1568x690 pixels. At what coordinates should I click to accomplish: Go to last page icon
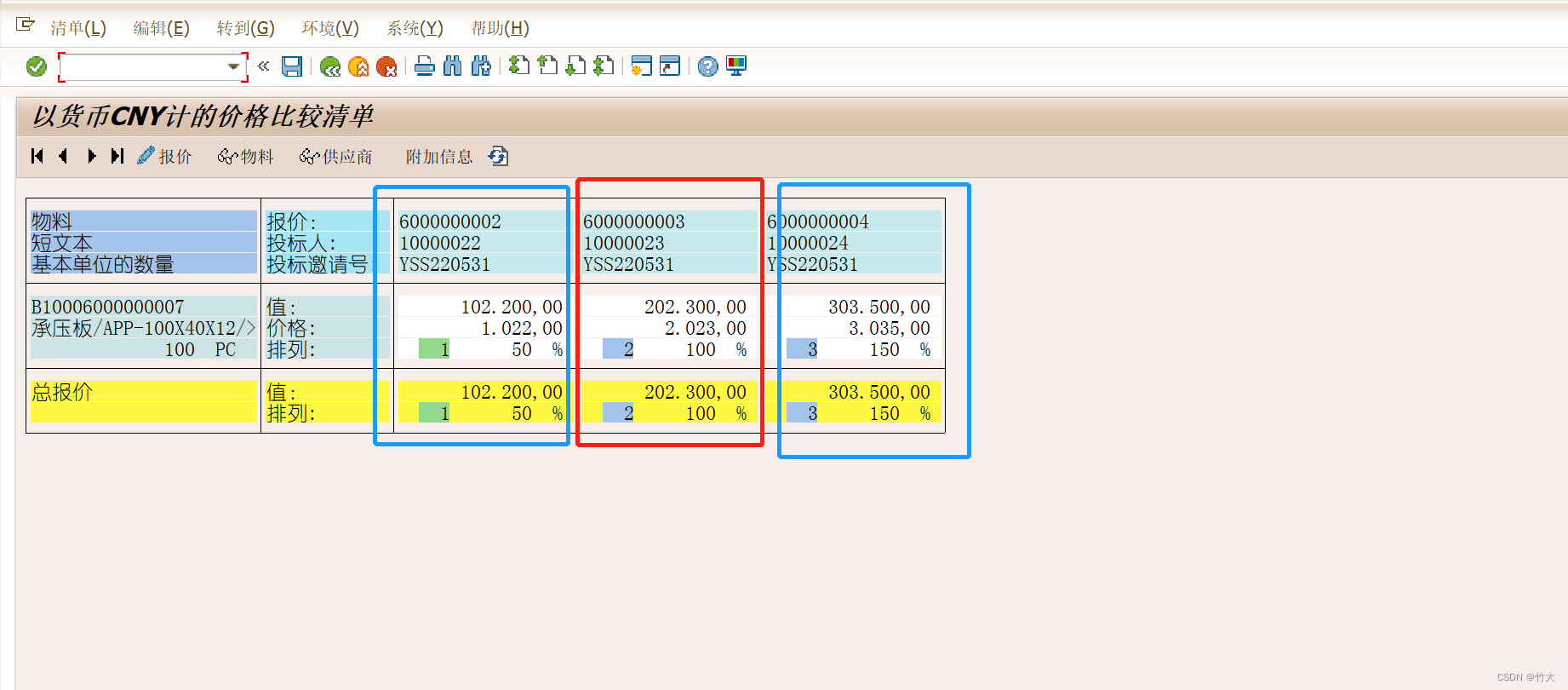tap(604, 66)
